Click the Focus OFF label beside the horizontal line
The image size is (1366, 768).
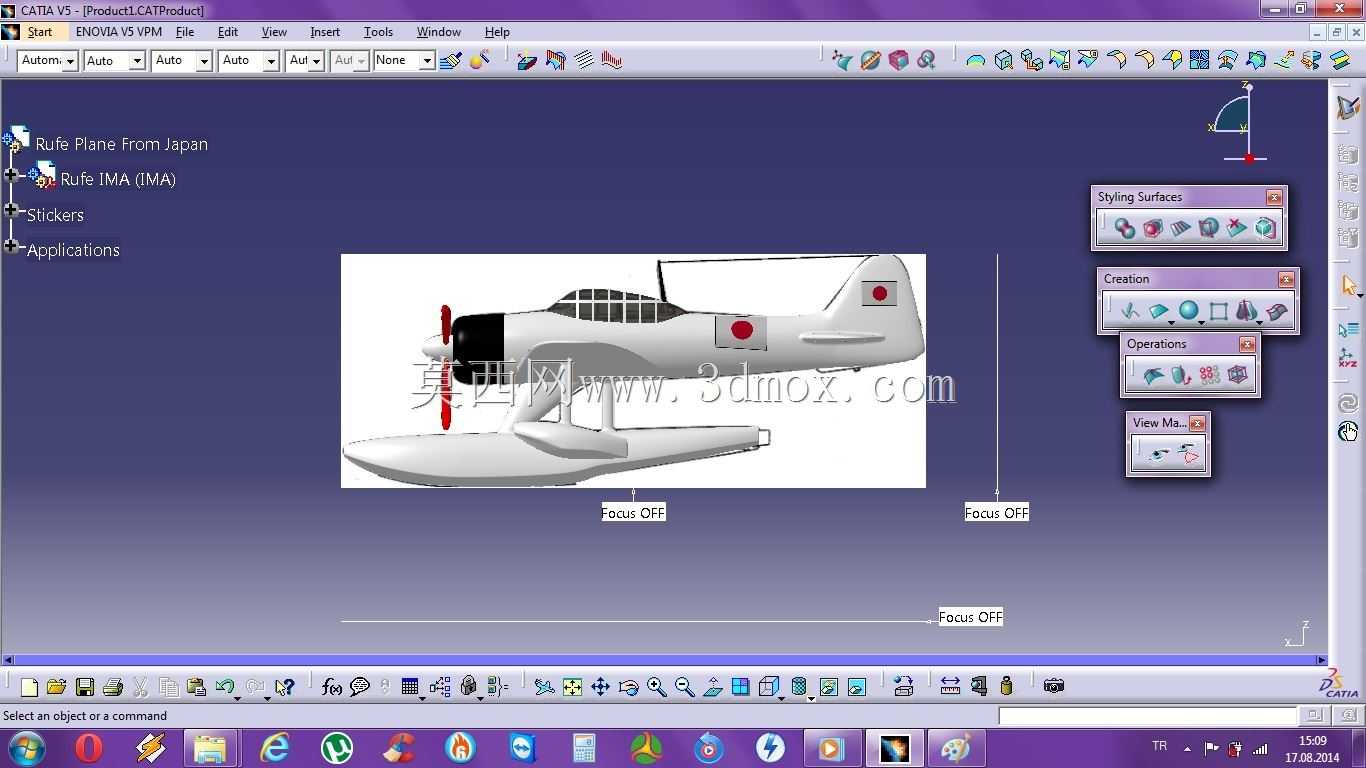point(970,617)
